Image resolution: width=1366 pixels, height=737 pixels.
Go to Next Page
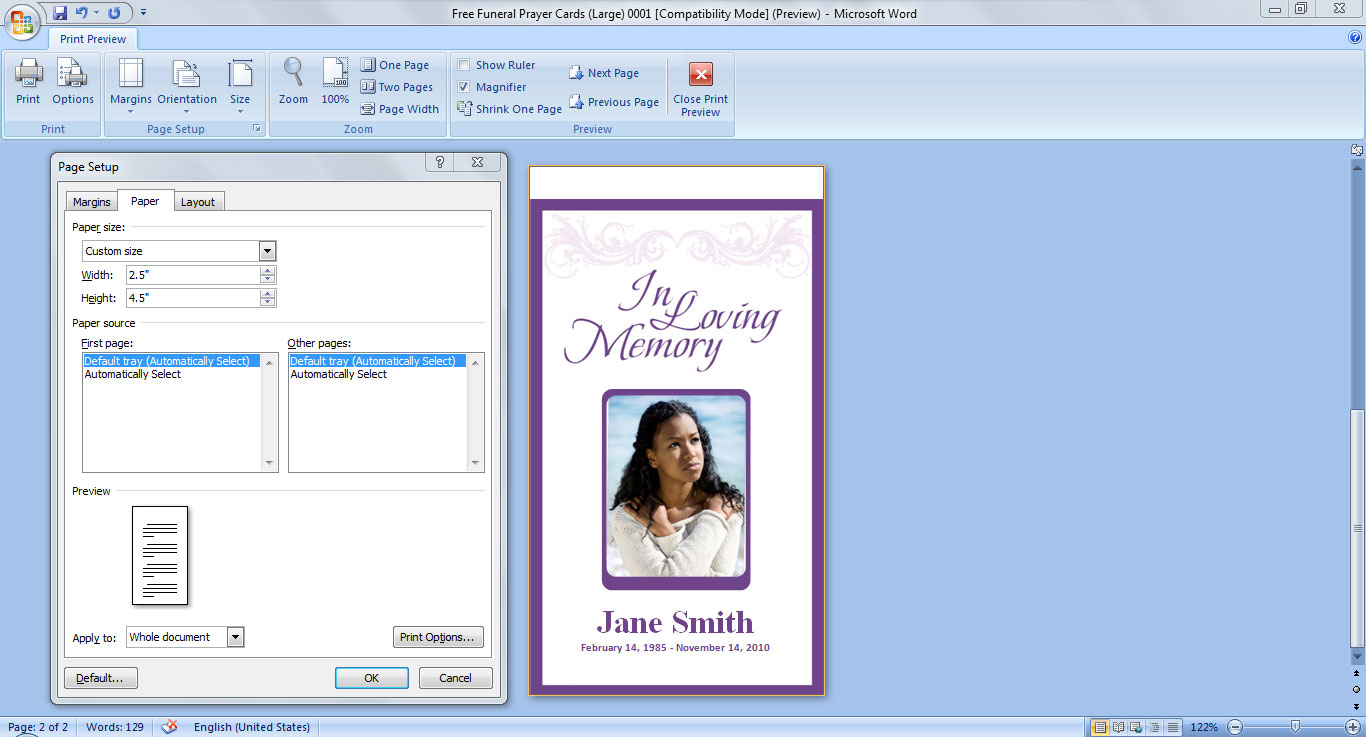point(604,73)
